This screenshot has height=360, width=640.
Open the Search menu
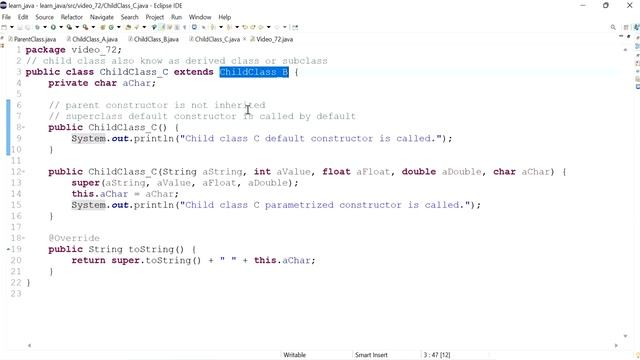coord(129,17)
